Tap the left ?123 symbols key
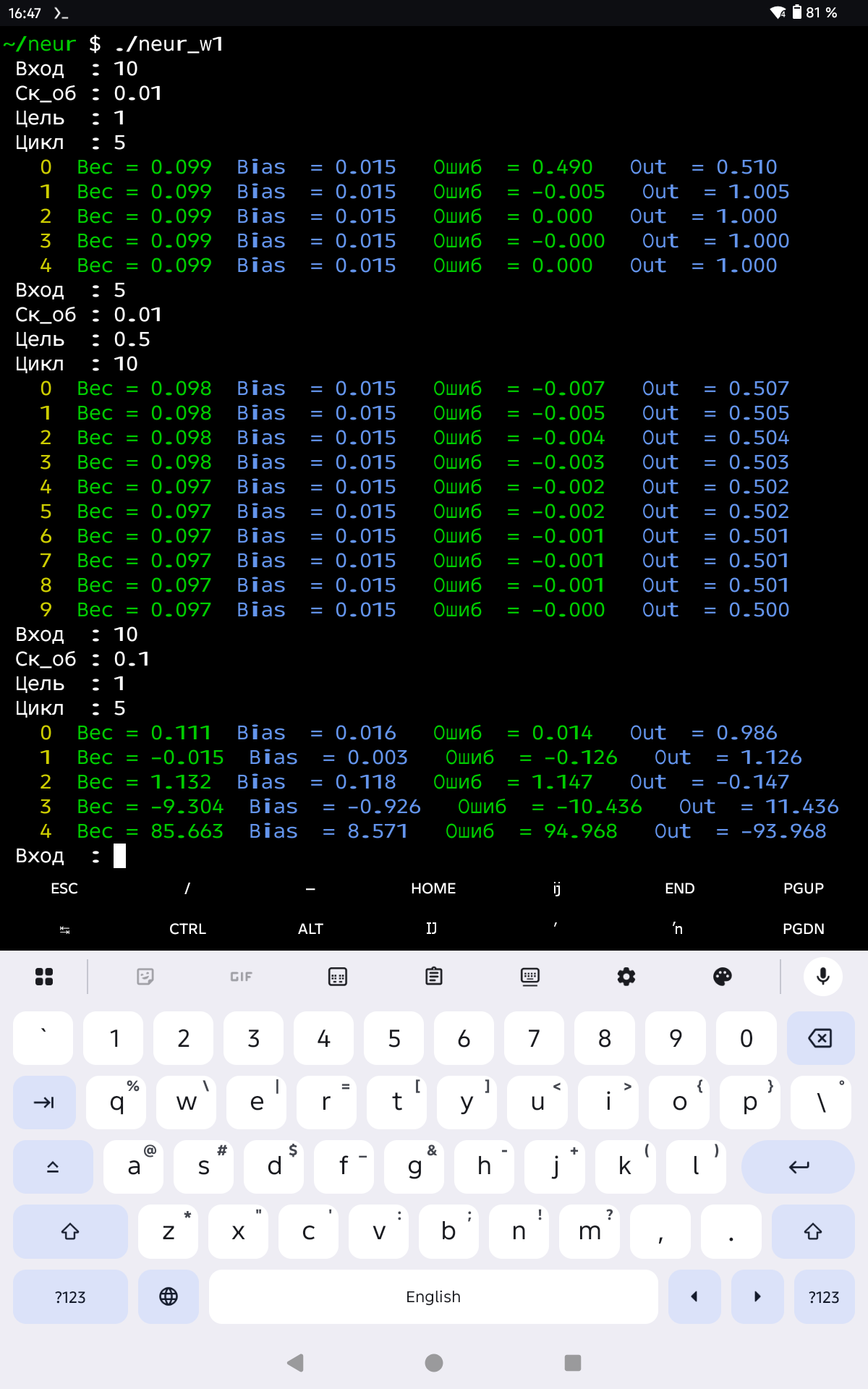This screenshot has width=868, height=1389. 70,1296
